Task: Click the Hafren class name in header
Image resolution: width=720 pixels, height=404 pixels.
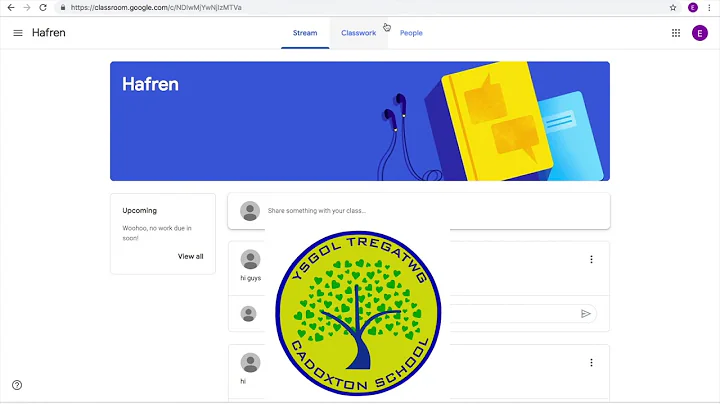Action: point(49,33)
